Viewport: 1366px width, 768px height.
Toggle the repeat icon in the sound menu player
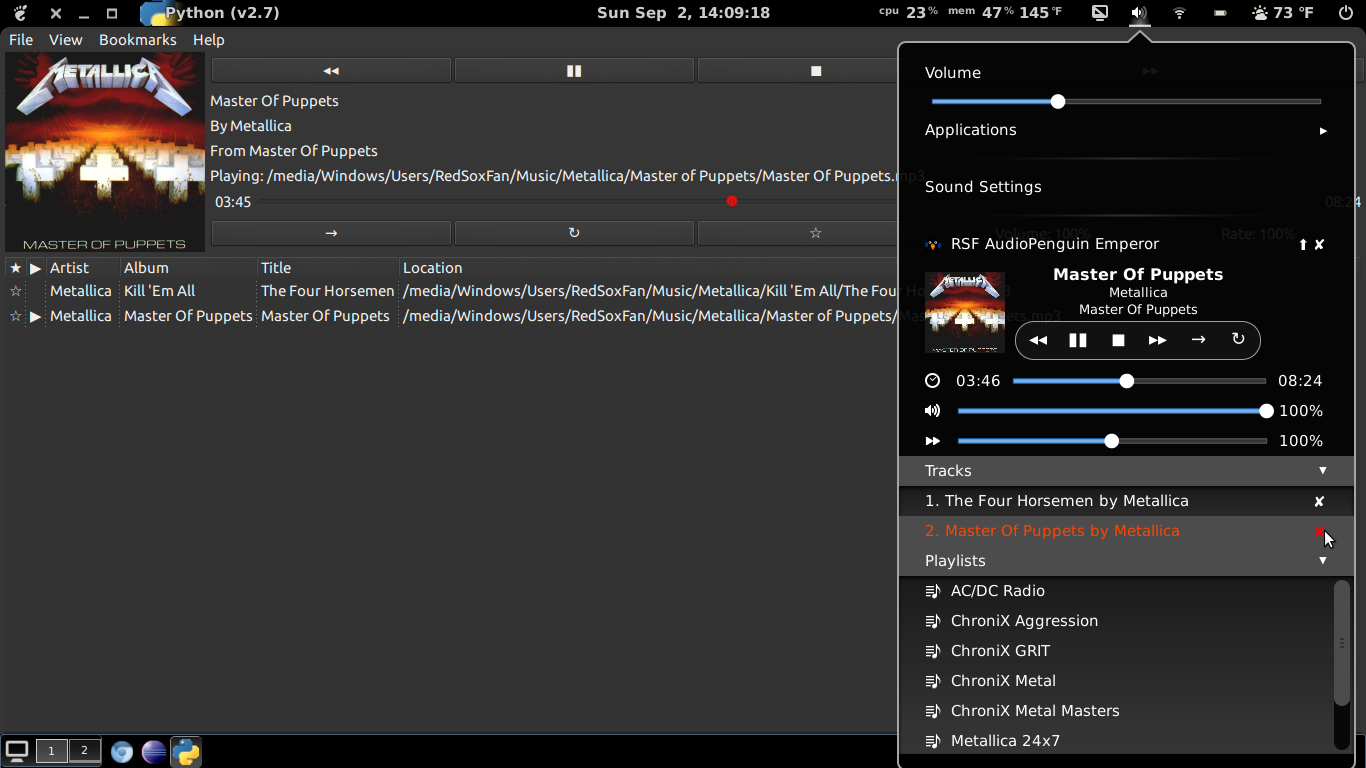coord(1238,340)
